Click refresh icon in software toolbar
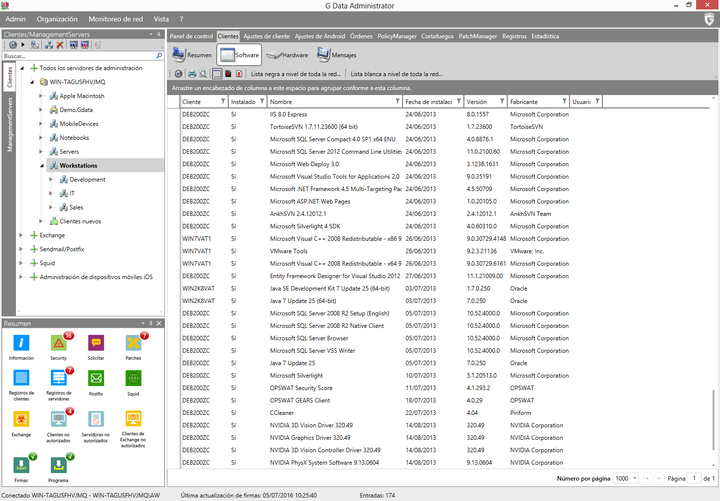Viewport: 720px width, 501px height. [x=179, y=73]
